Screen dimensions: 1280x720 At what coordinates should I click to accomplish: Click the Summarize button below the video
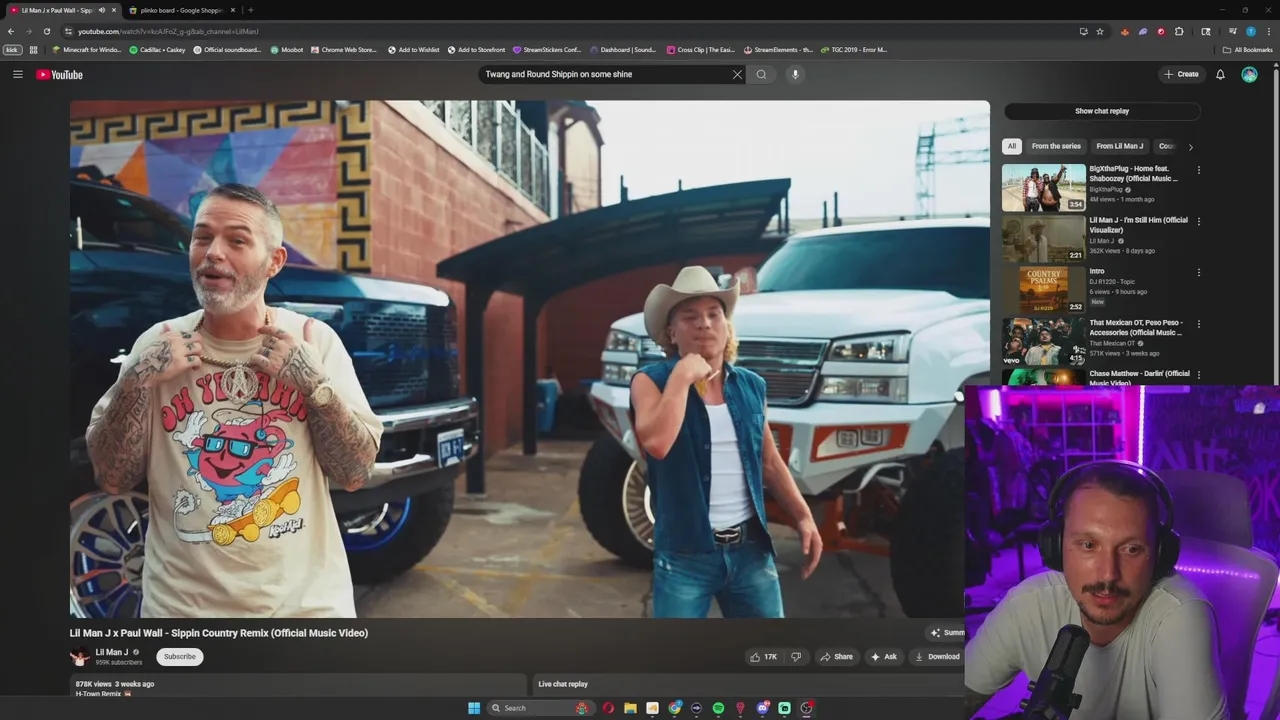pyautogui.click(x=947, y=632)
